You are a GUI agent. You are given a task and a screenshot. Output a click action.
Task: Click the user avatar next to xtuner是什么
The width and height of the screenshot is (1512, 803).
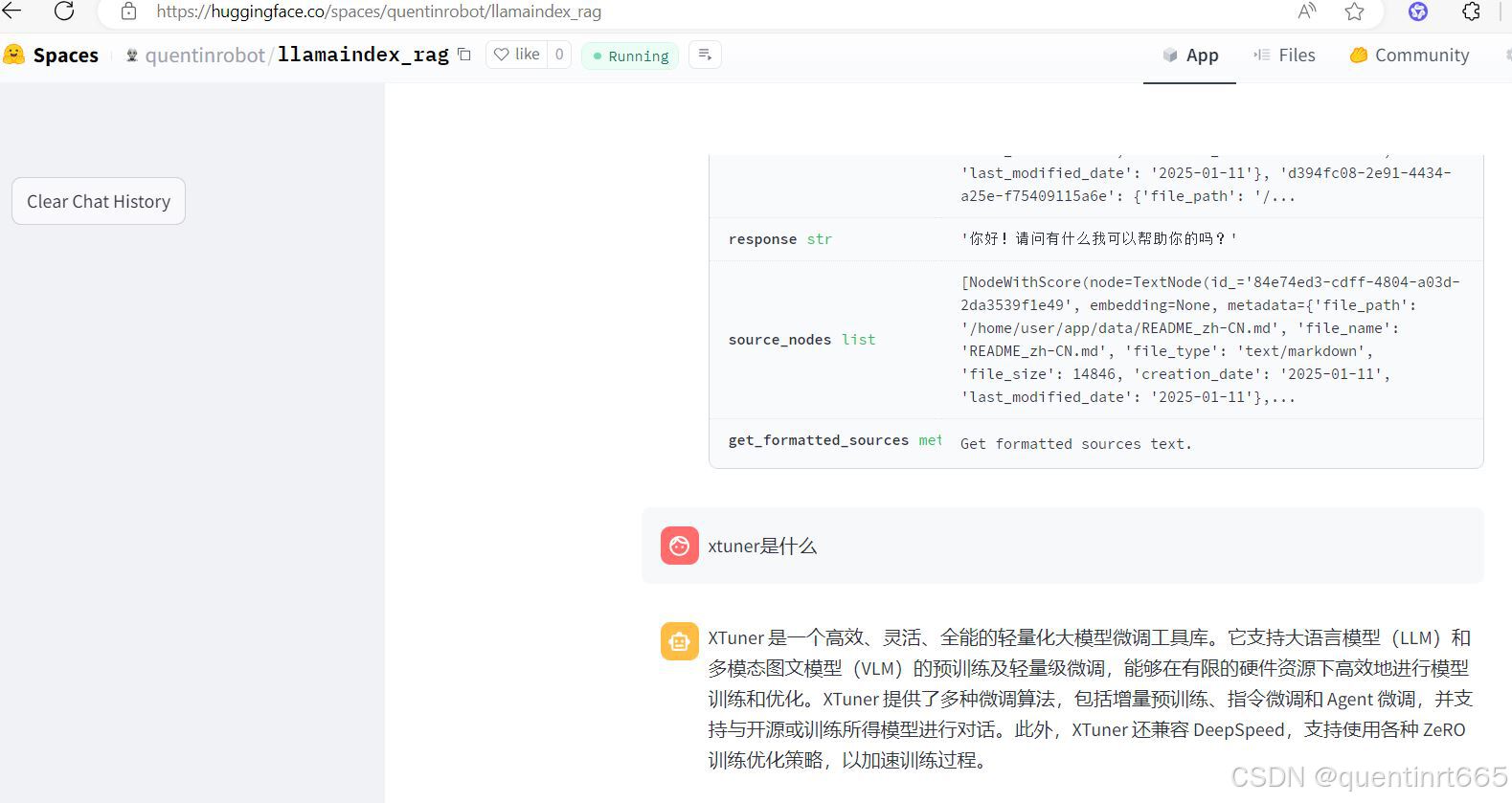click(x=679, y=546)
